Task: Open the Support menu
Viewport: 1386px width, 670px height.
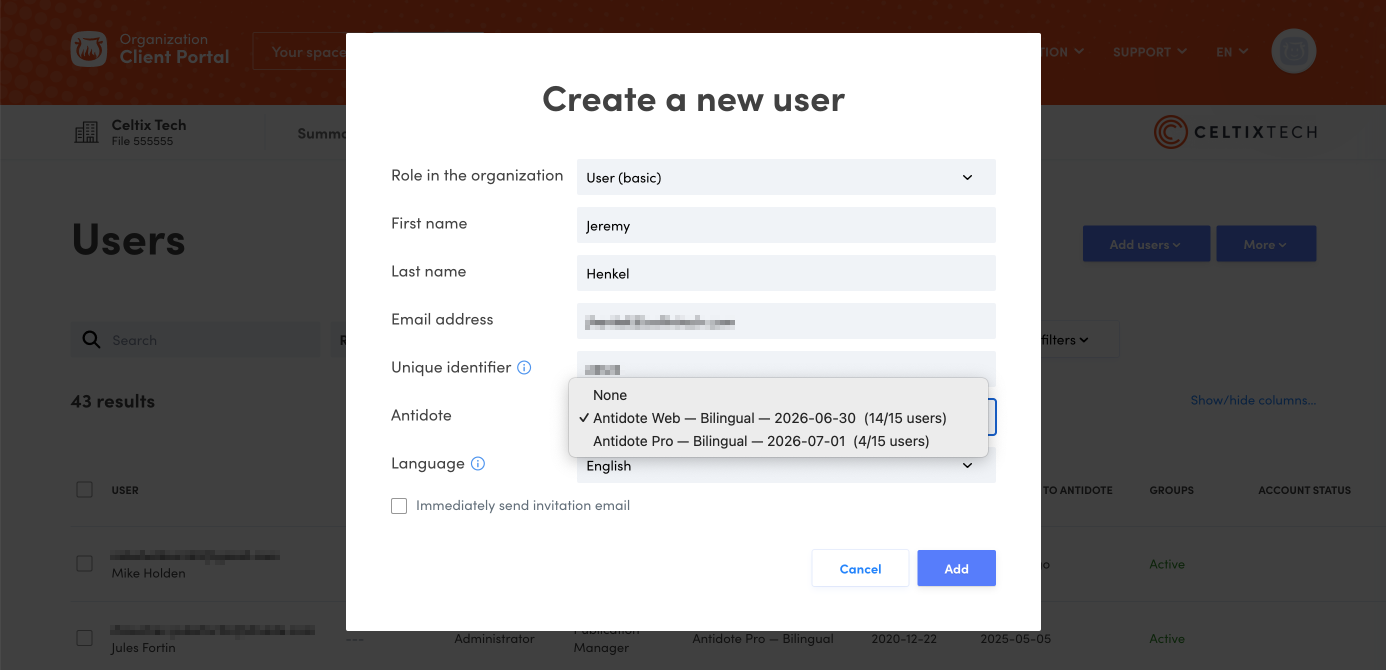Action: point(1149,52)
